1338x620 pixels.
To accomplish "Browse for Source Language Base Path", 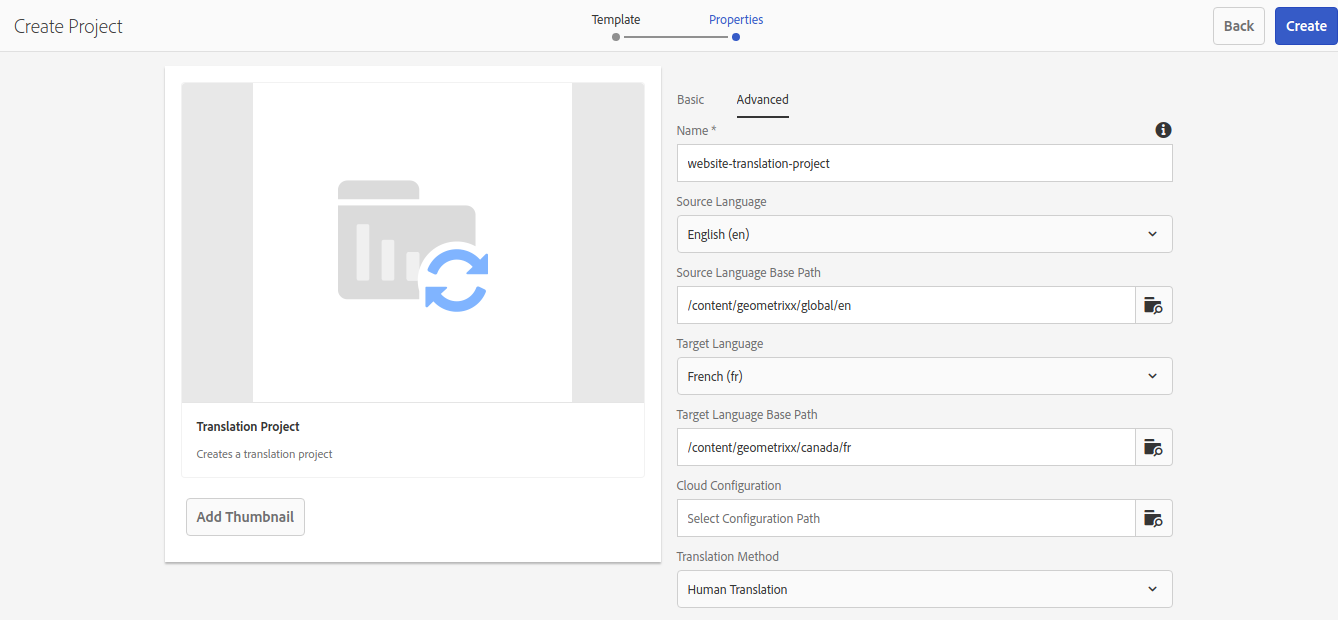I will pos(1153,305).
